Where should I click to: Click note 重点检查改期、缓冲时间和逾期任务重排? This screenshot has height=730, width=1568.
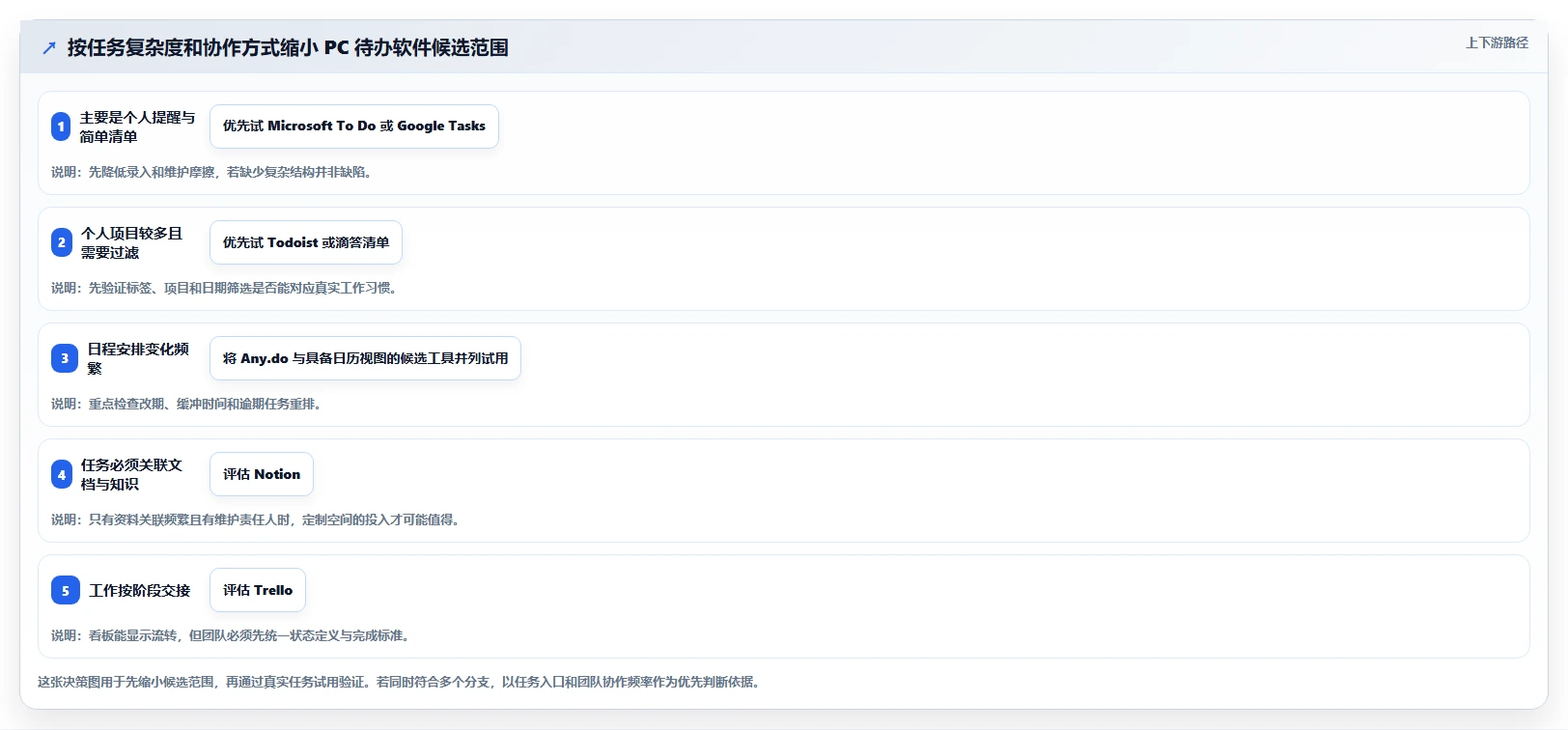(x=186, y=404)
